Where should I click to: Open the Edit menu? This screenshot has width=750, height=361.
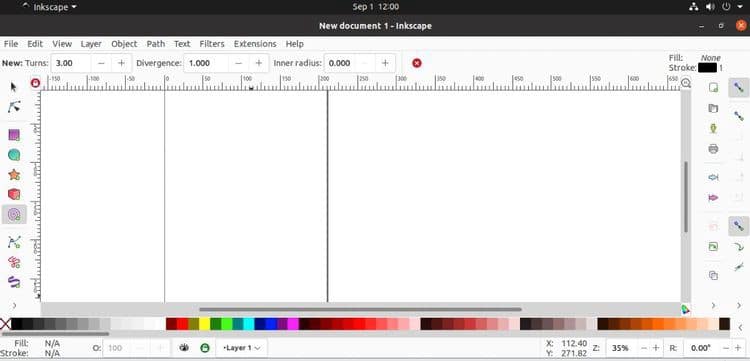(35, 44)
